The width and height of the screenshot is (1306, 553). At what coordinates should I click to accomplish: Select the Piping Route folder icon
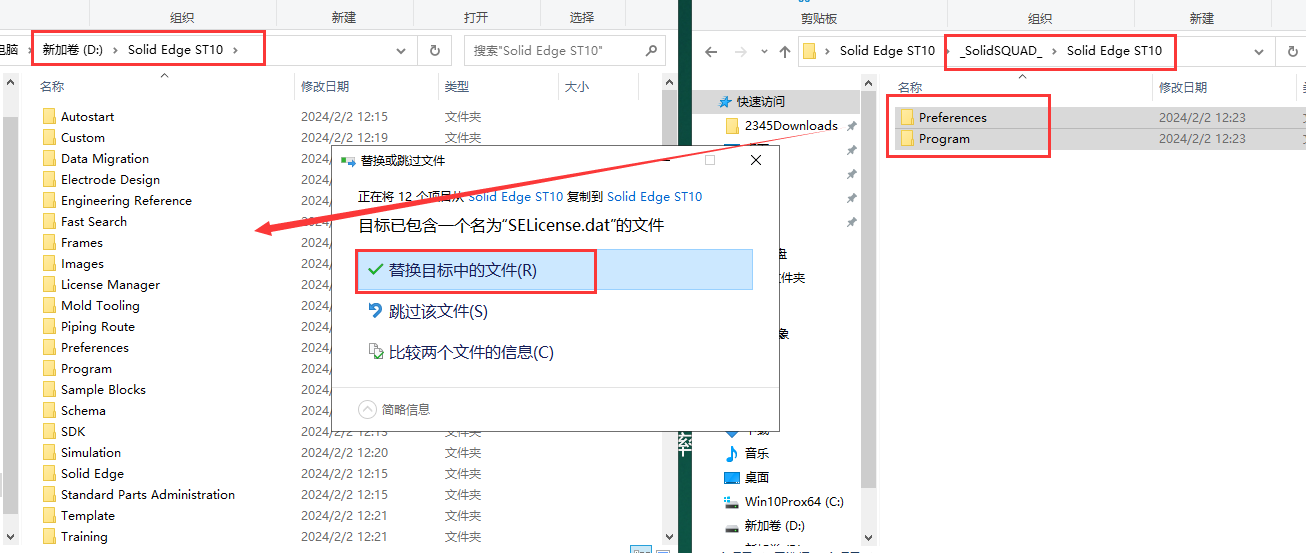click(50, 326)
